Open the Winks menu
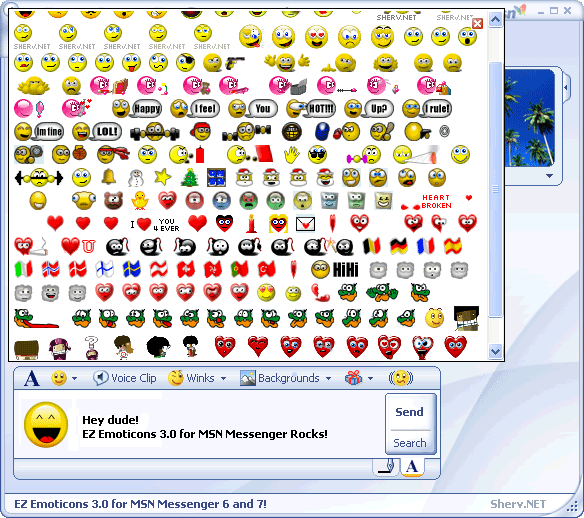Viewport: 584px width, 518px height. [191, 378]
